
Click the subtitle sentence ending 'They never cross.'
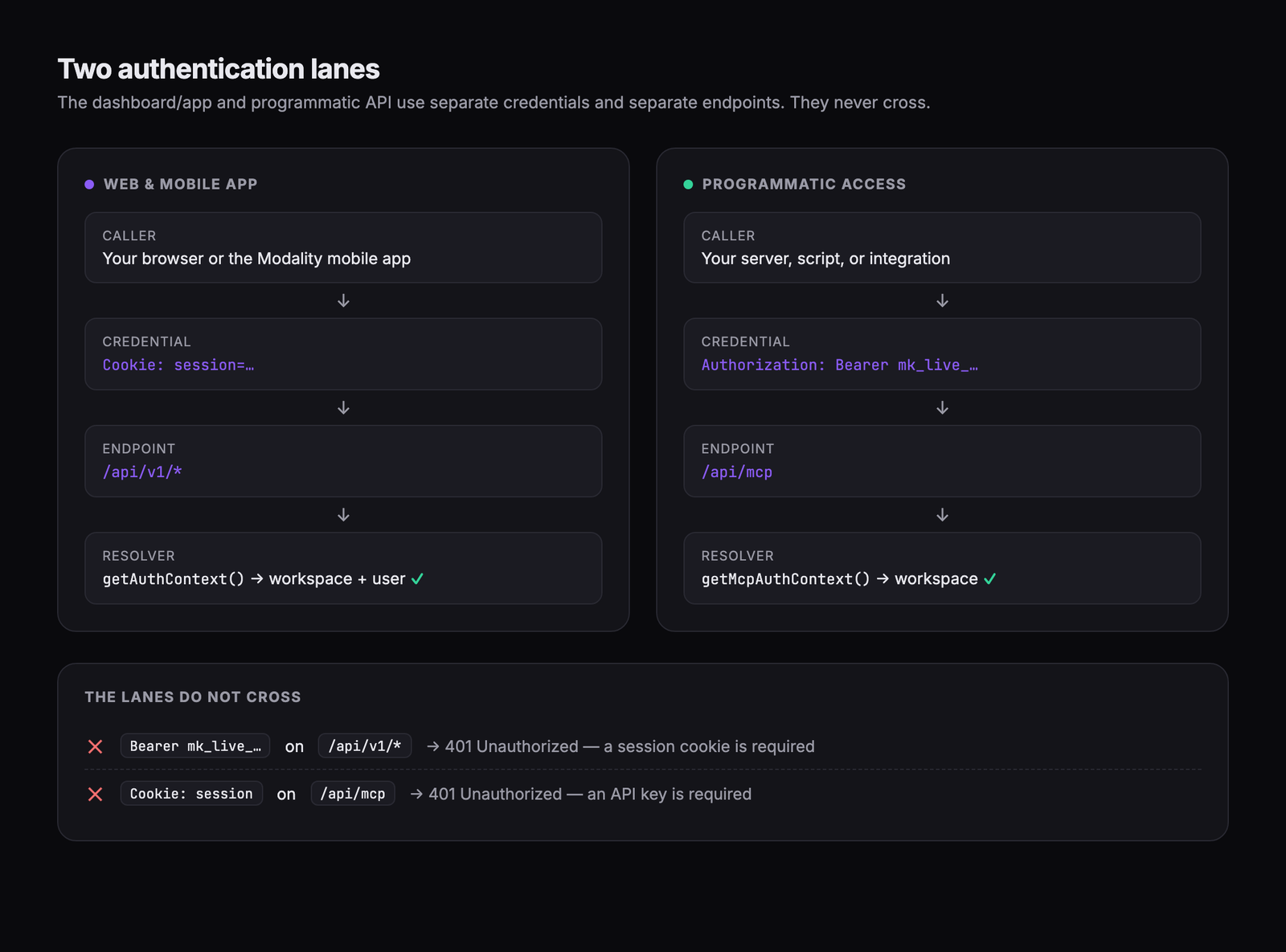(494, 103)
